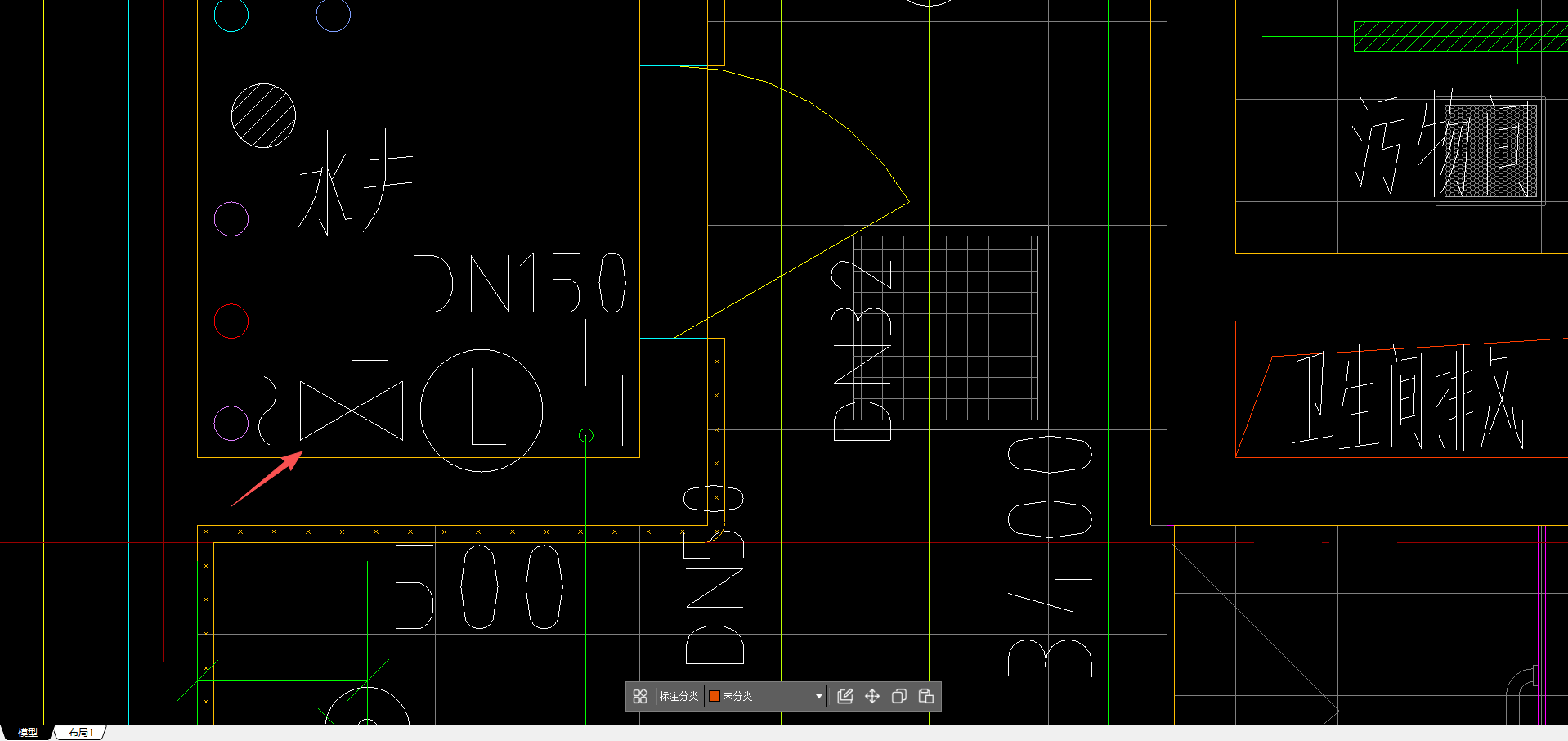Open the 未分类 annotation category dropdown
This screenshot has height=741, width=1568.
766,696
